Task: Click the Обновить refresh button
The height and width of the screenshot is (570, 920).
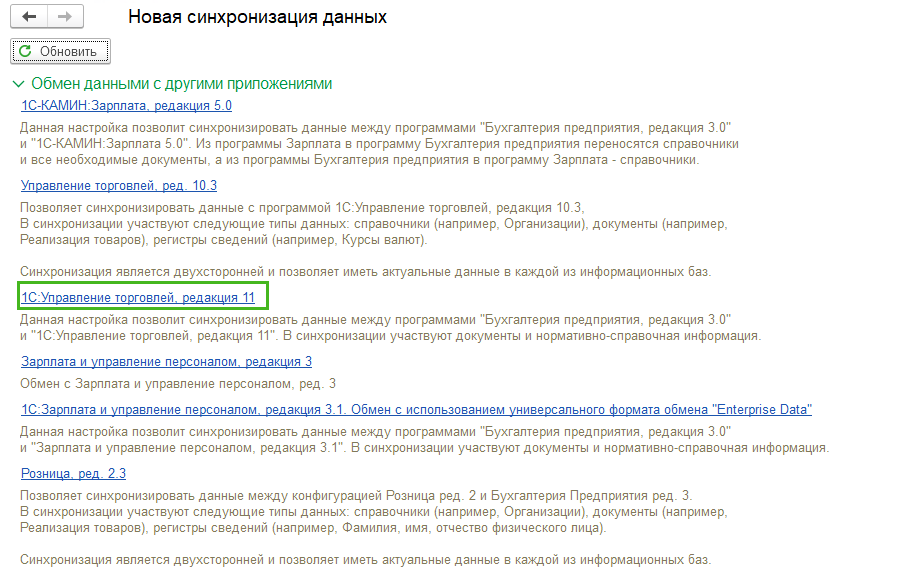Action: click(60, 52)
